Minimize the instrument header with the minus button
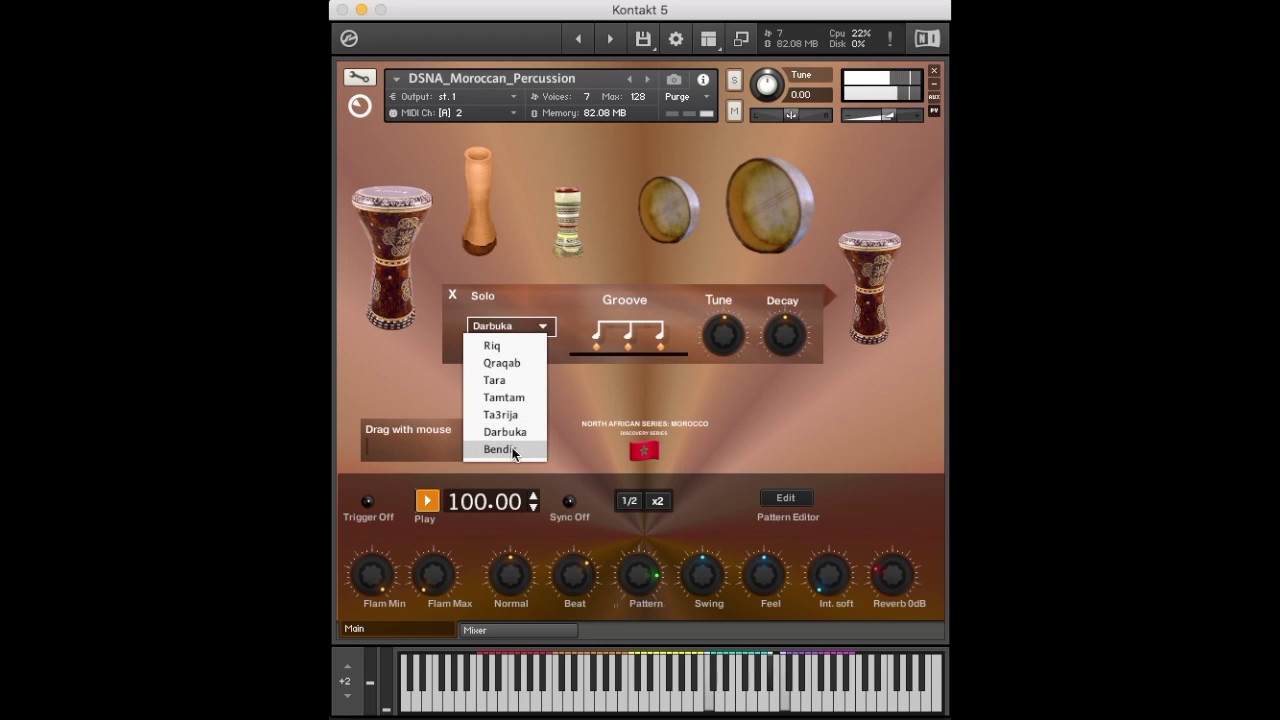The height and width of the screenshot is (720, 1280). click(934, 84)
